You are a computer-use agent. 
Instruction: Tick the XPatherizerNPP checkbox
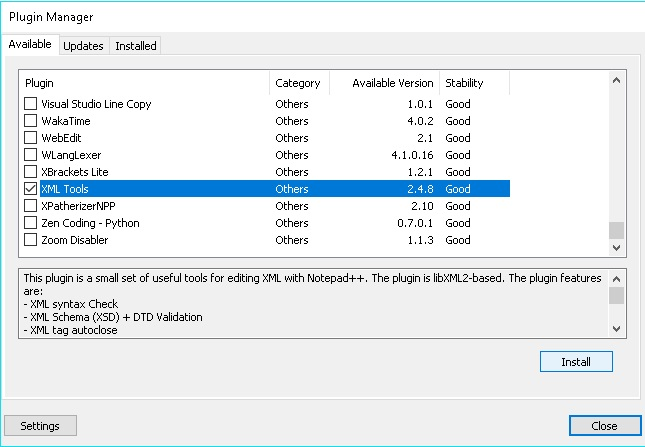31,206
